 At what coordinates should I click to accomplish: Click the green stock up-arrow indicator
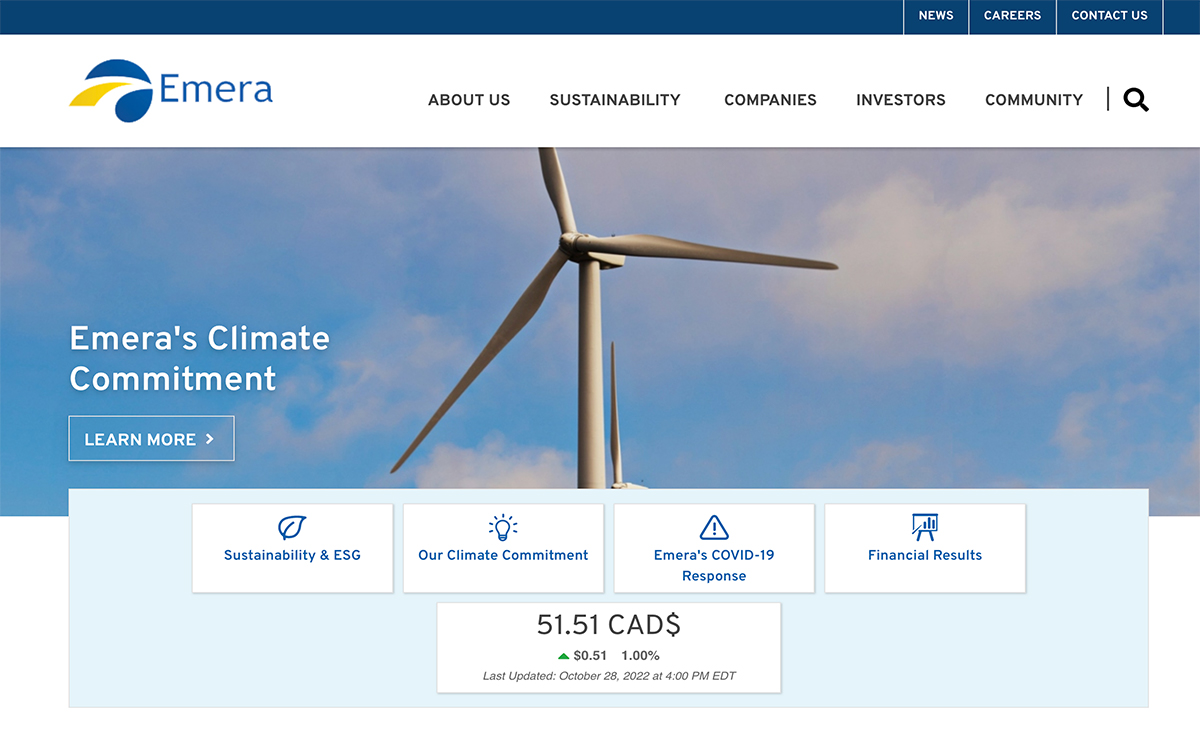click(563, 656)
